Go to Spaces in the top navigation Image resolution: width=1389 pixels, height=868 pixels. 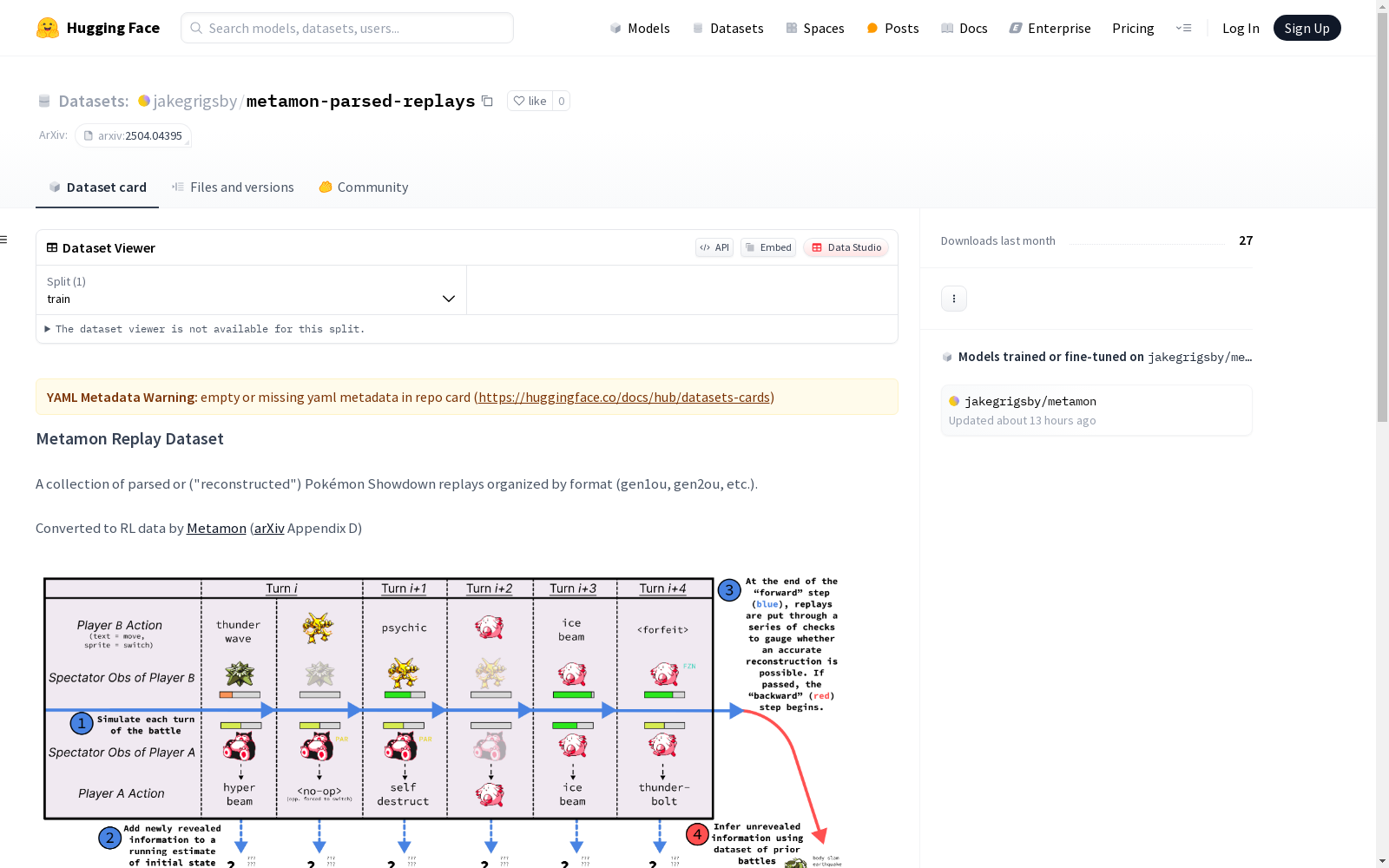pyautogui.click(x=814, y=28)
